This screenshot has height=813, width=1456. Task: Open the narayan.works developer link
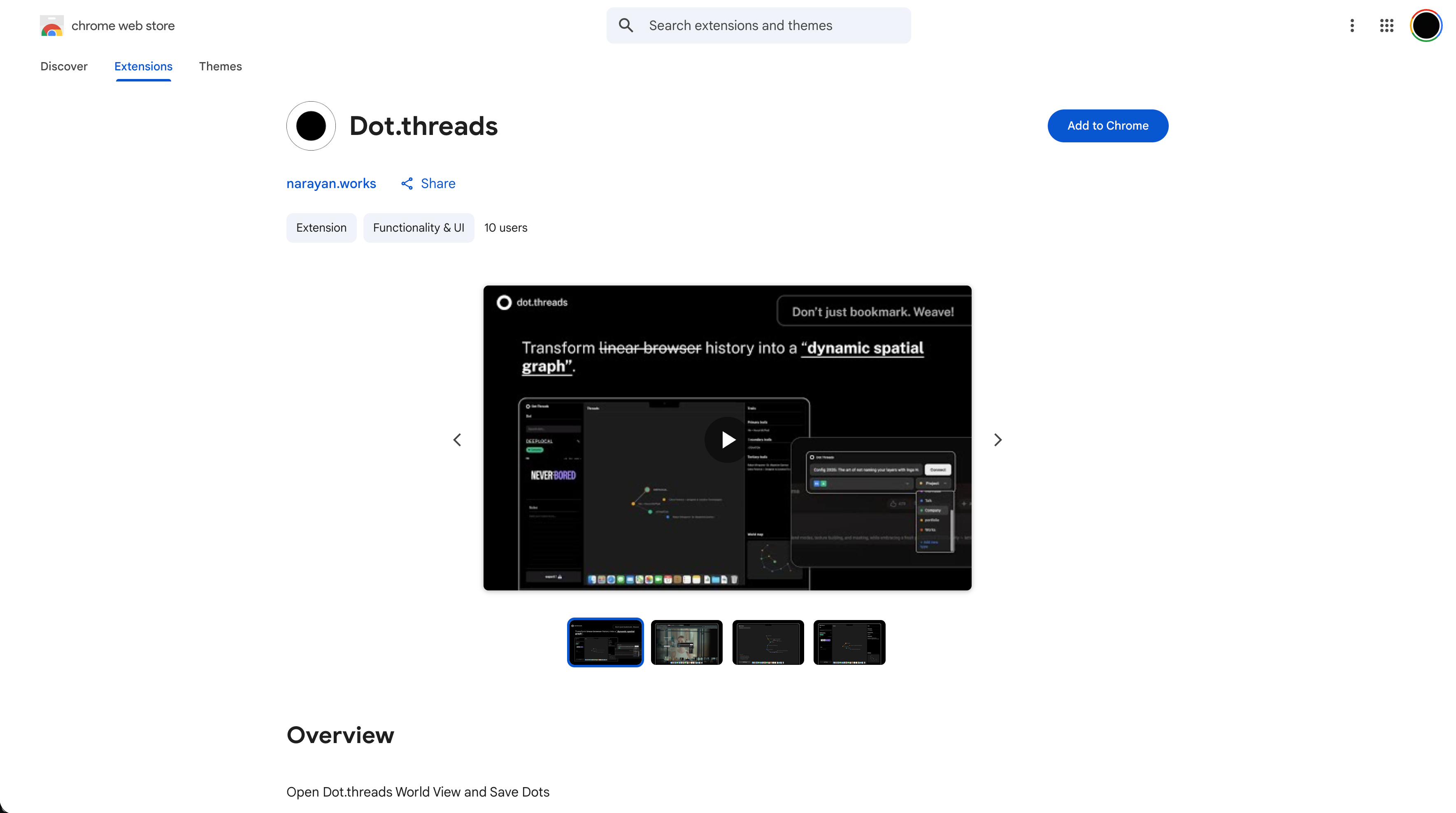click(331, 184)
